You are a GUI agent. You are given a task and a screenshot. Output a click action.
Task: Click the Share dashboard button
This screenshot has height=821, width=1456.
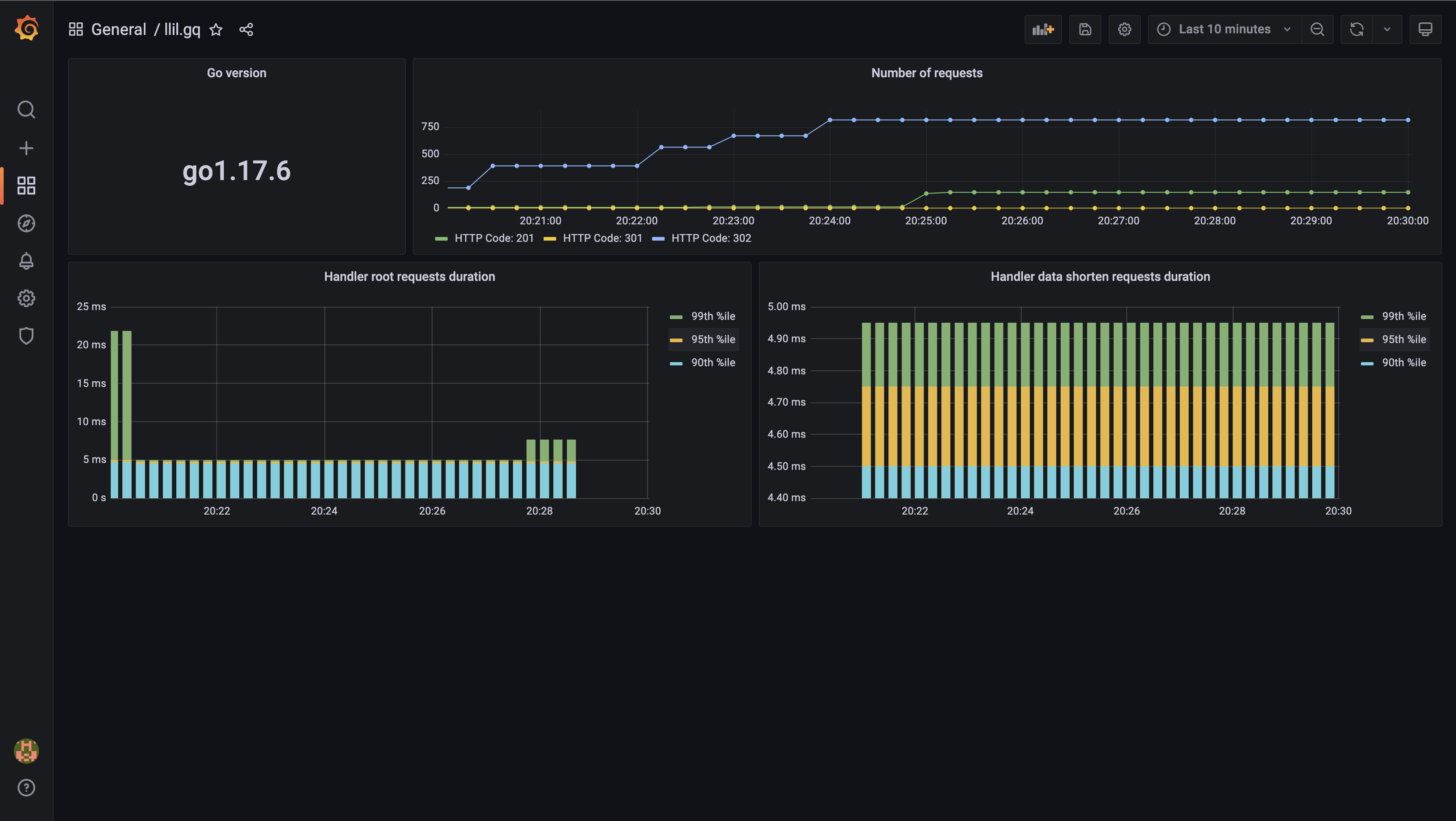(x=246, y=29)
